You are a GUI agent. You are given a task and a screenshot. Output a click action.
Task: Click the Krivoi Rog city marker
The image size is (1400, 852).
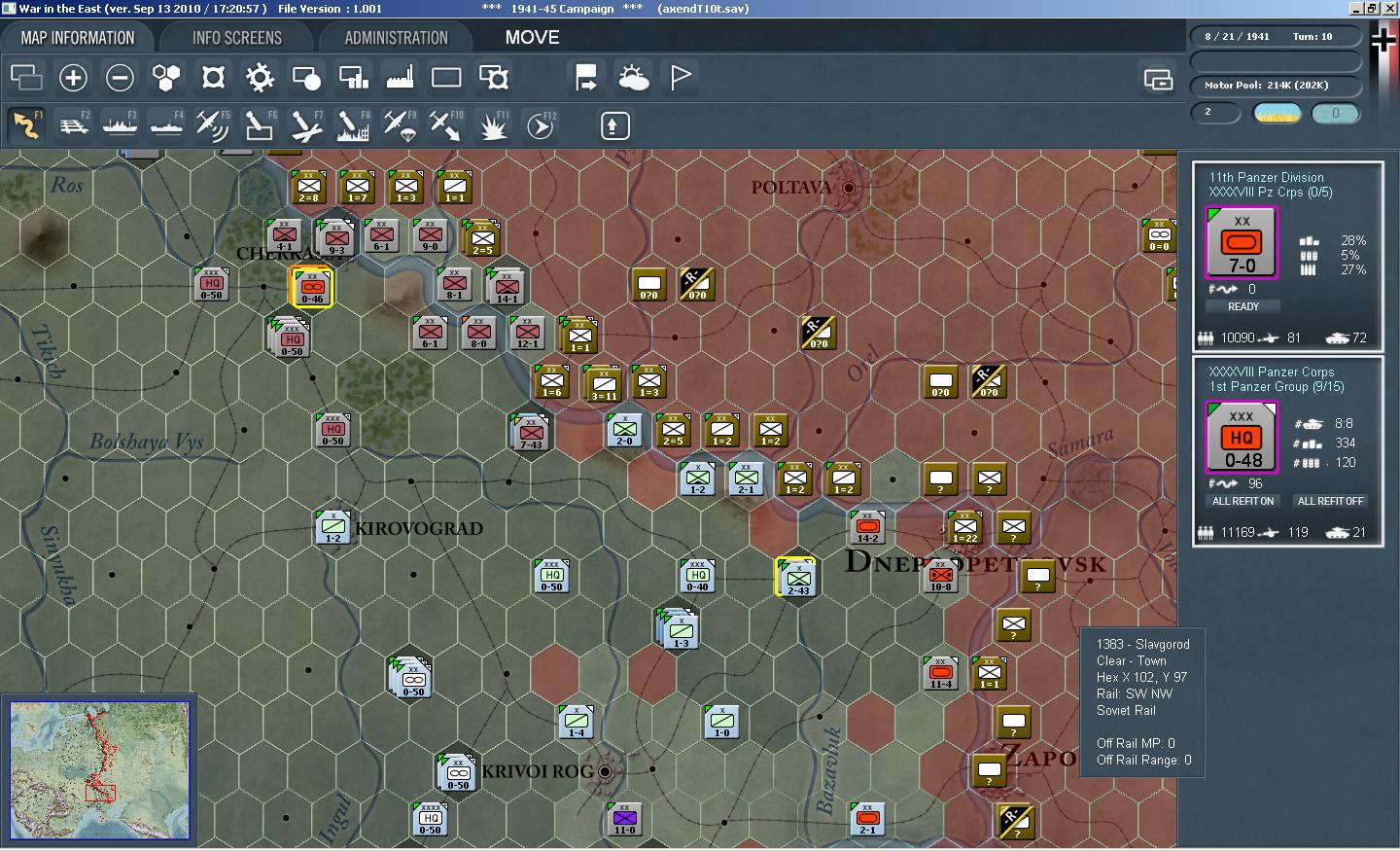pos(605,771)
